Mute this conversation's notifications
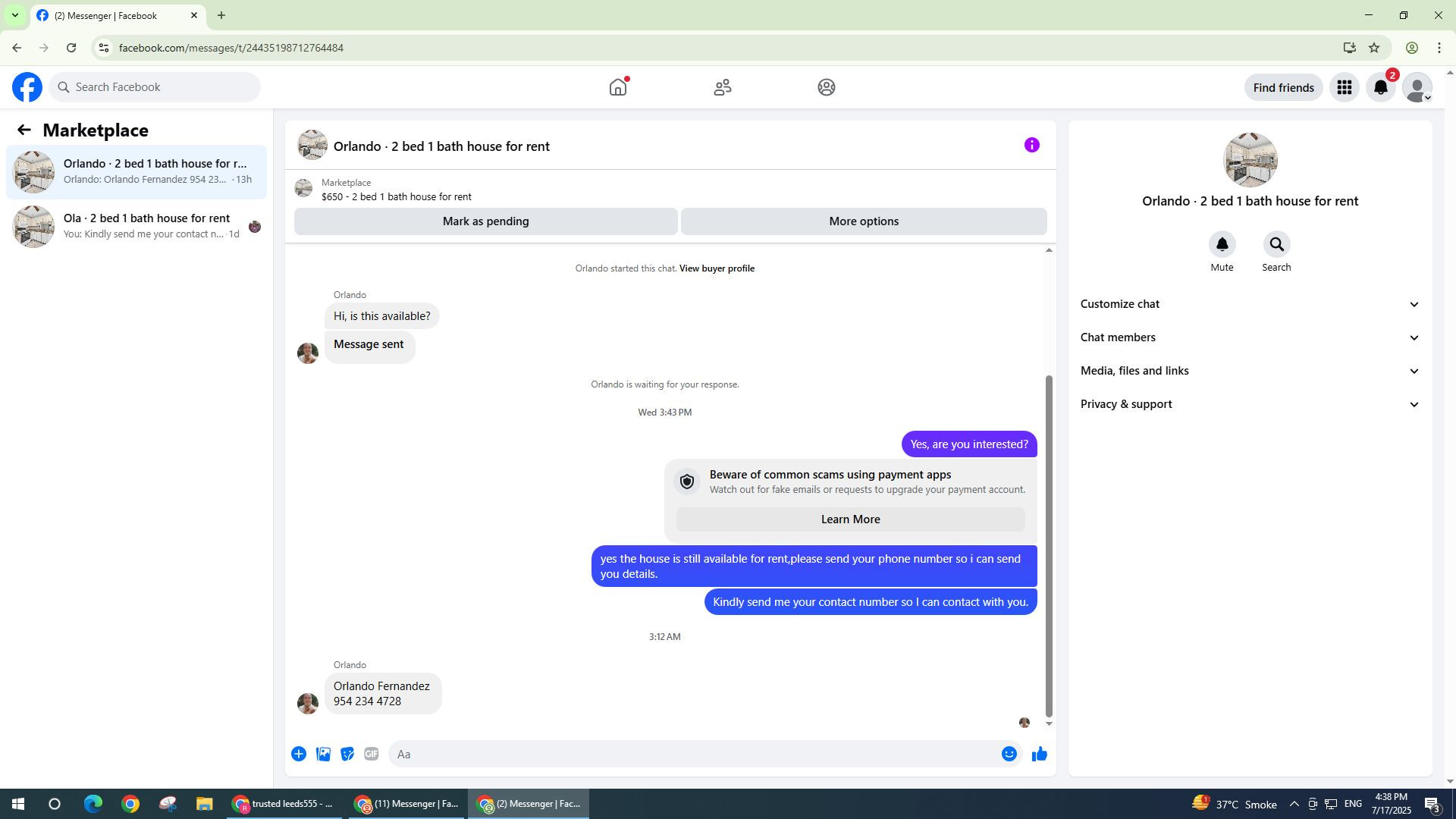Screen dimensions: 1456x819 pos(1222,245)
